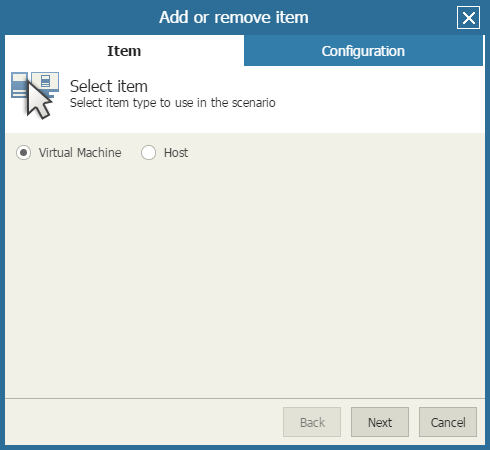This screenshot has height=450, width=490.
Task: Close the dialog with the X icon
Action: tap(468, 18)
